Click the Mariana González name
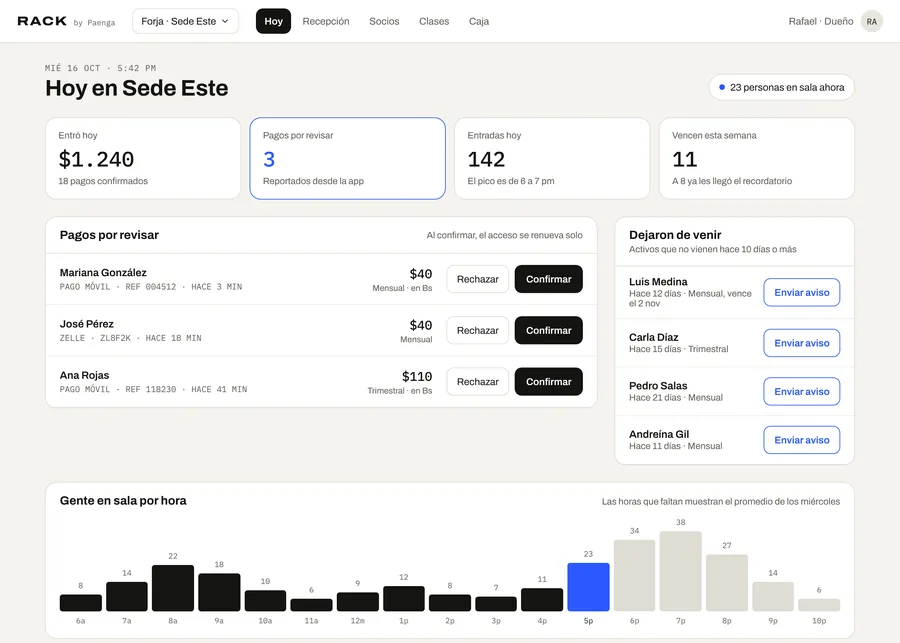Viewport: 900px width, 643px height. click(x=103, y=273)
